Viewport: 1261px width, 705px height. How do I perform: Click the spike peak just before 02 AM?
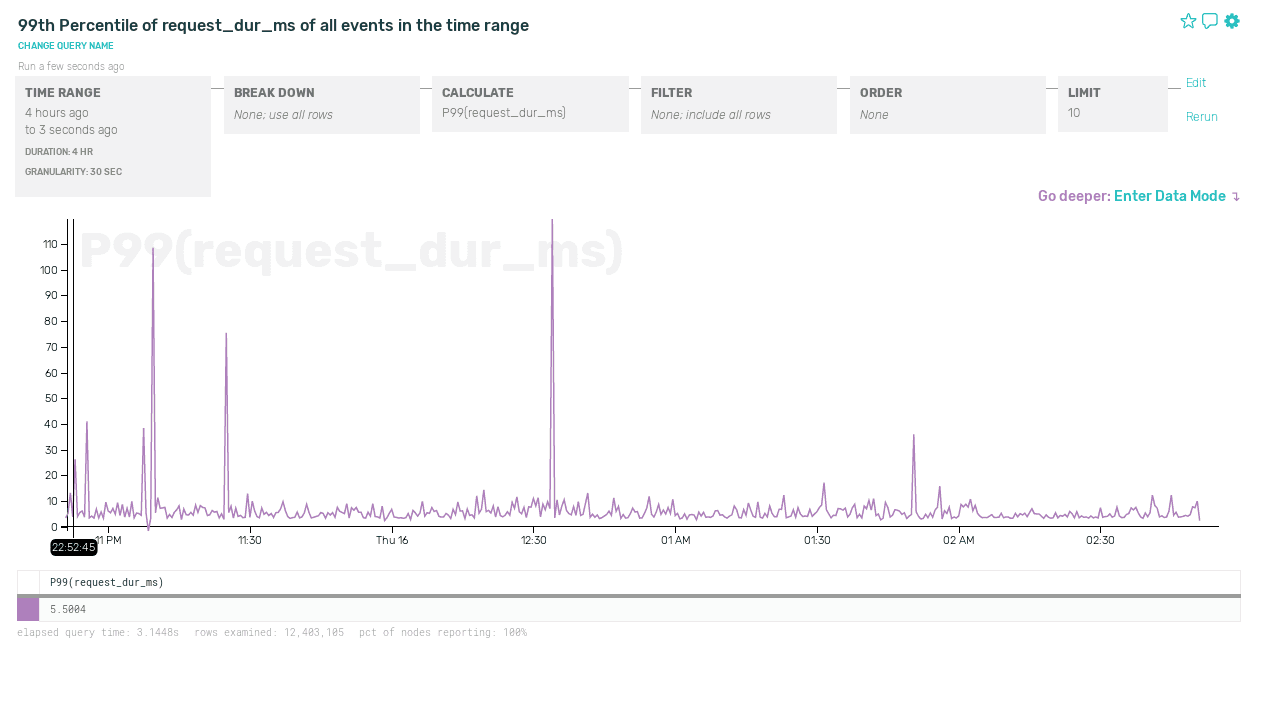(913, 436)
